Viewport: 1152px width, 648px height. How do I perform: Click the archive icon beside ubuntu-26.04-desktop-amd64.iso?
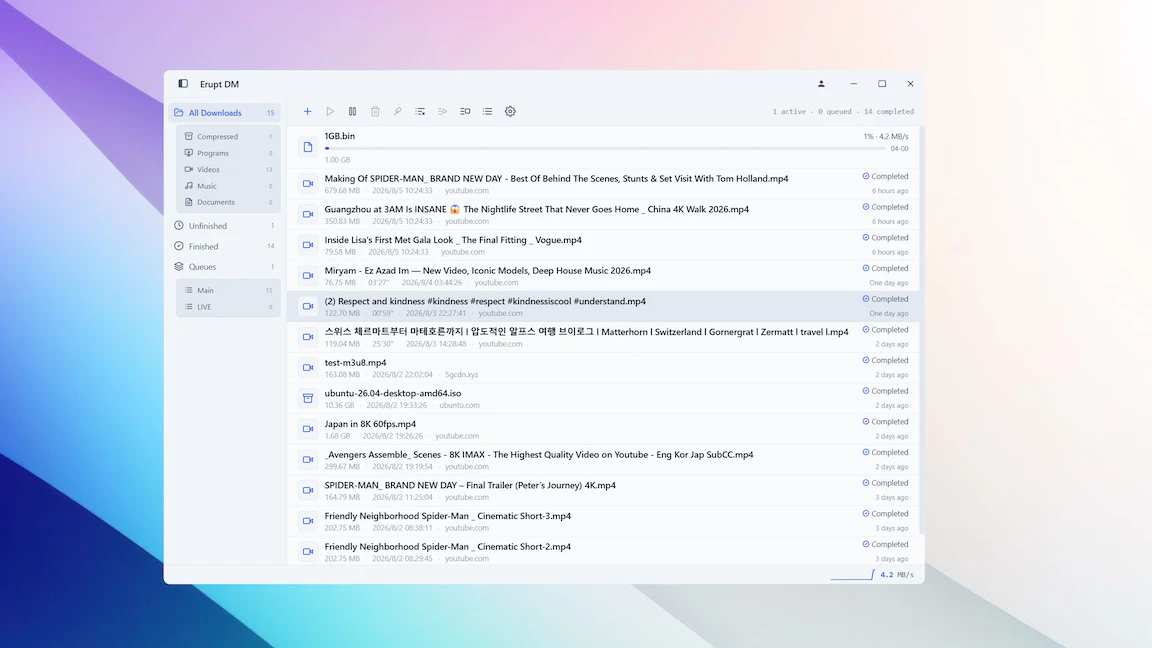[x=308, y=398]
